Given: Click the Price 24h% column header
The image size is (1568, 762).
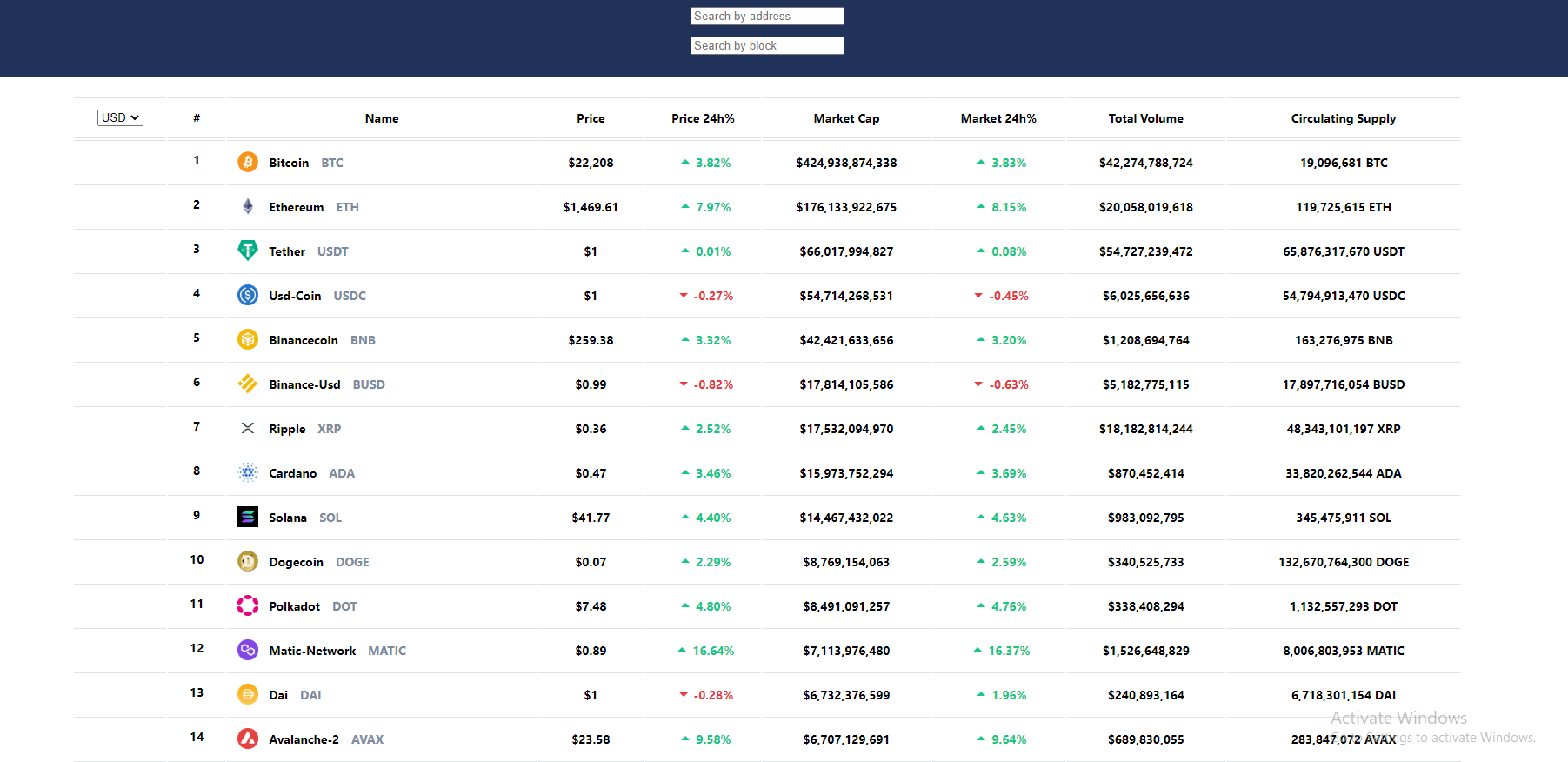Looking at the screenshot, I should coord(703,118).
